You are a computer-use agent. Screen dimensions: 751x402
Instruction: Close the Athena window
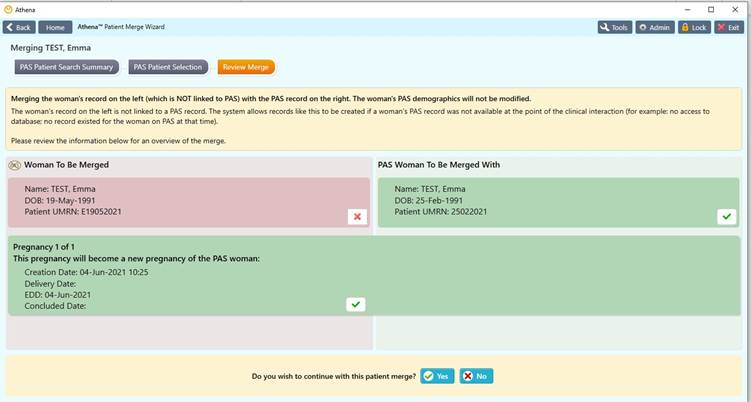coord(735,10)
